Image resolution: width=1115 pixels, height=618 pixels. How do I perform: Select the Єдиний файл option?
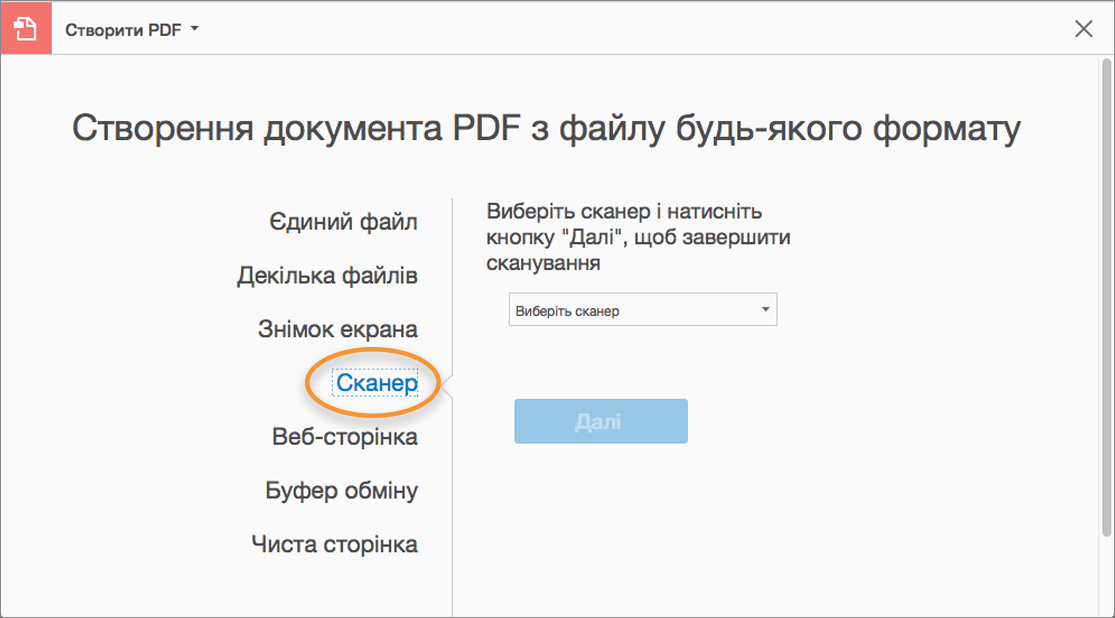(343, 221)
